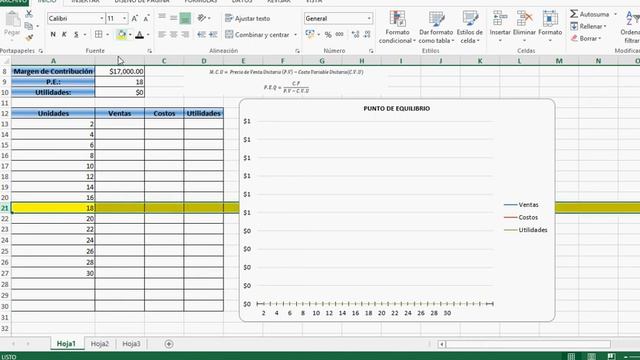Select the Format Painter brush icon
This screenshot has height=360, width=640.
pos(29,38)
